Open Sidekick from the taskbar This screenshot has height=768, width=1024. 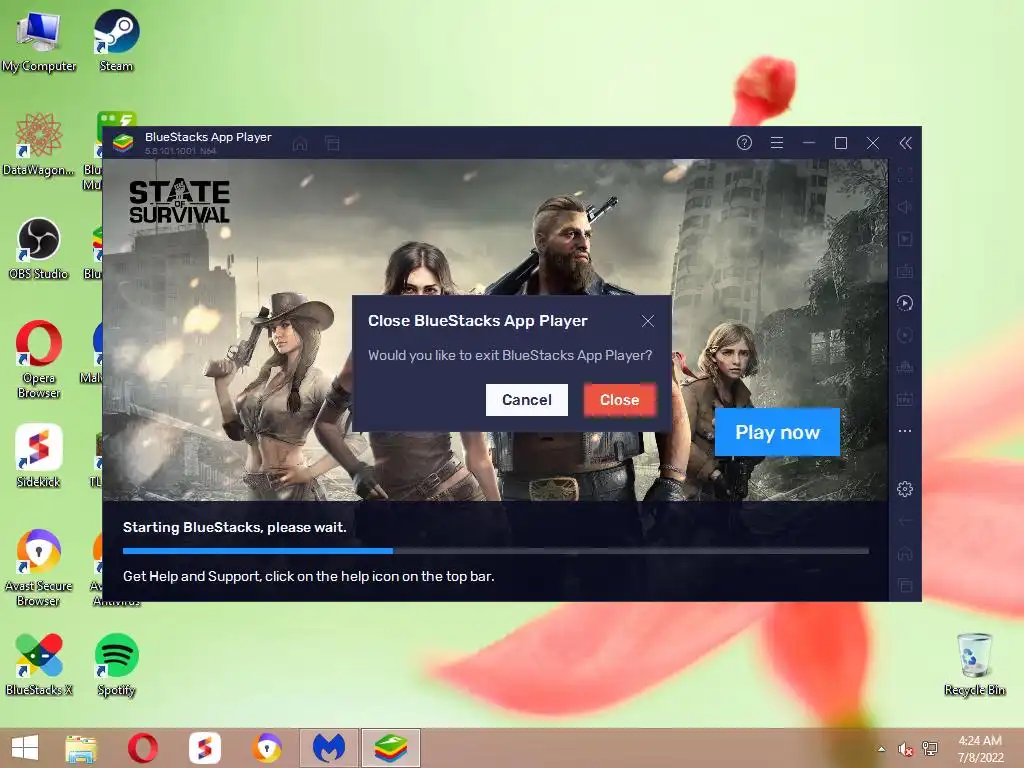(x=205, y=748)
